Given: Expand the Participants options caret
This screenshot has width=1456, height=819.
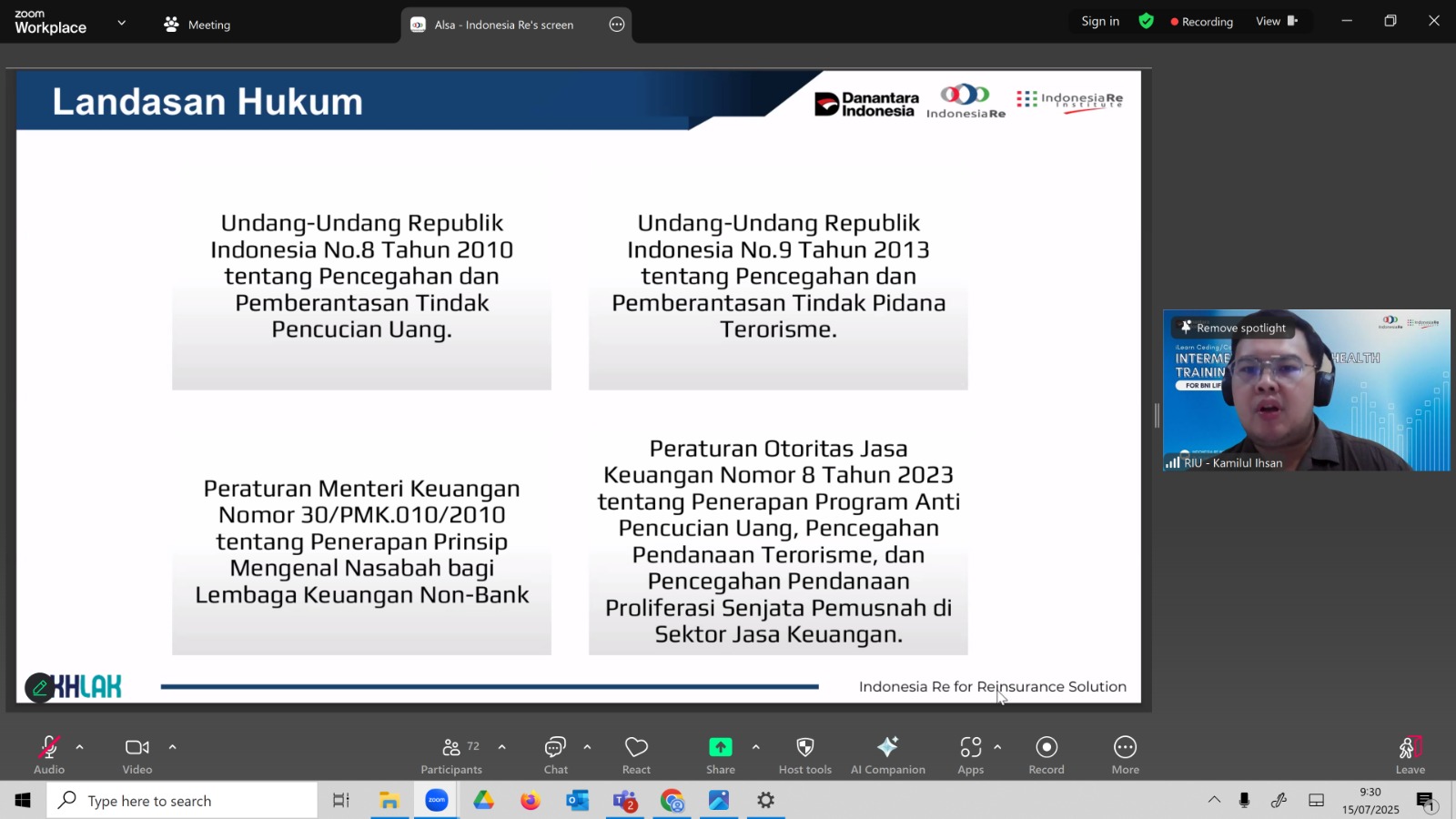Looking at the screenshot, I should (501, 747).
